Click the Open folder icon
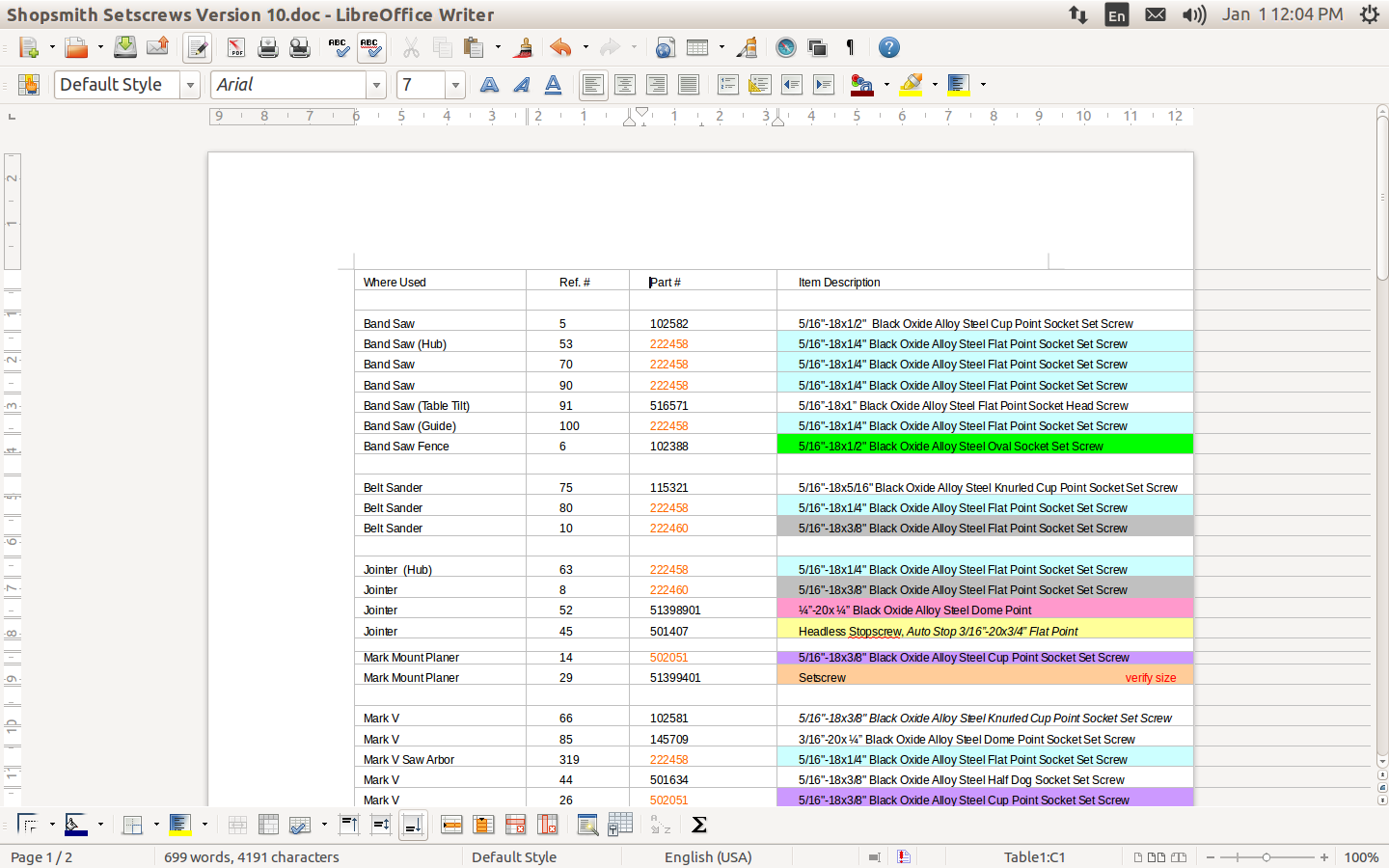This screenshot has width=1389, height=868. tap(76, 47)
